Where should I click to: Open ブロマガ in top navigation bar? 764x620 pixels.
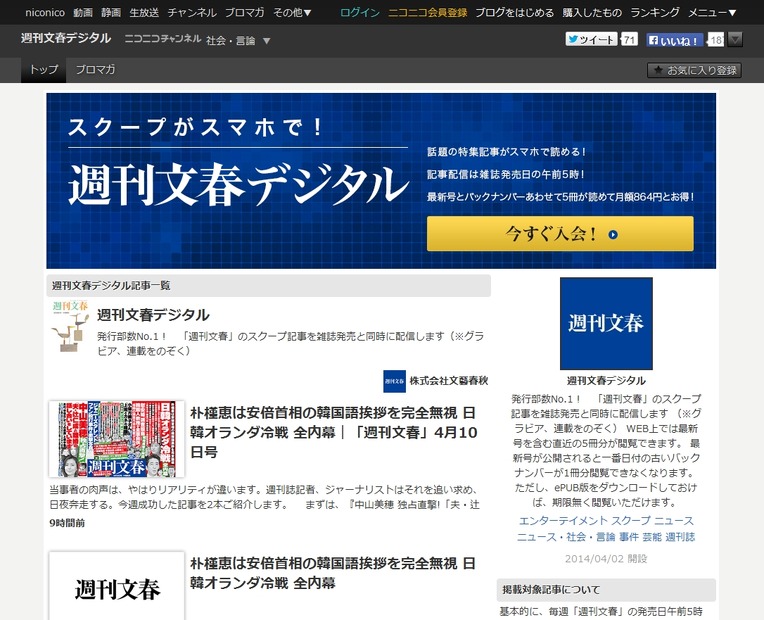click(x=245, y=13)
